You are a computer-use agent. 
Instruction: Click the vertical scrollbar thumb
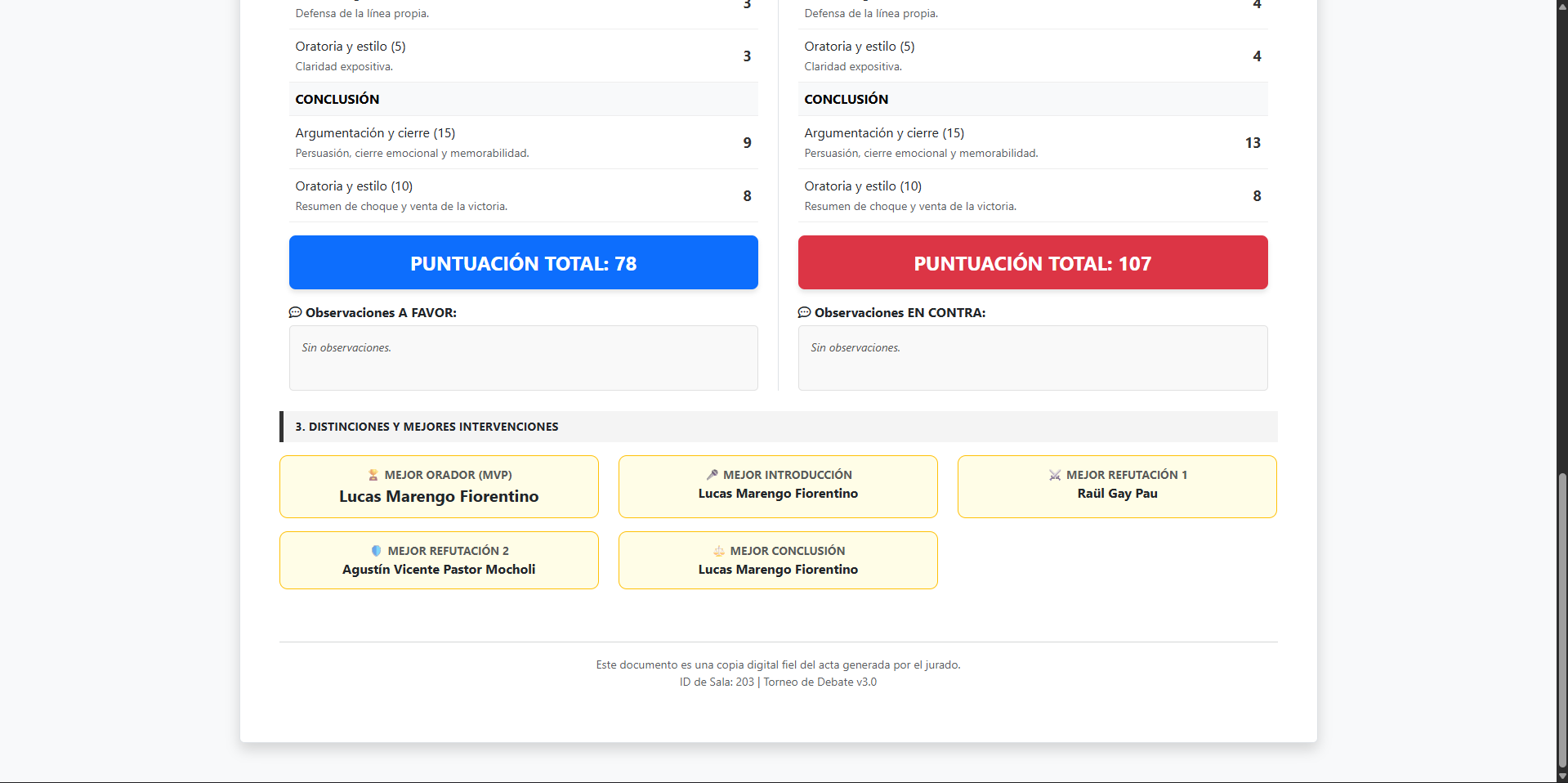tap(1562, 620)
